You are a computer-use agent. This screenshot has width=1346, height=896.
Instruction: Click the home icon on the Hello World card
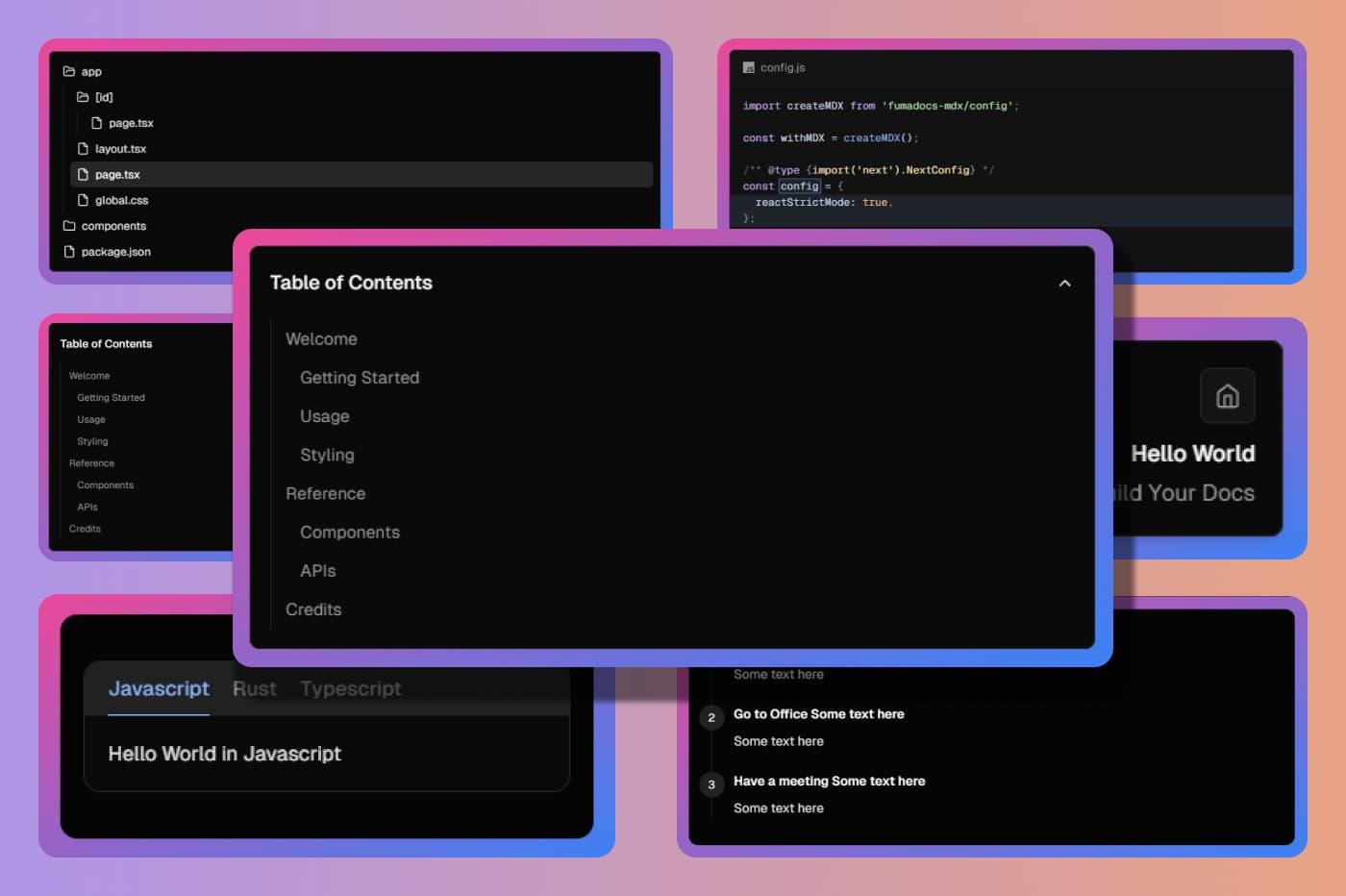1227,395
